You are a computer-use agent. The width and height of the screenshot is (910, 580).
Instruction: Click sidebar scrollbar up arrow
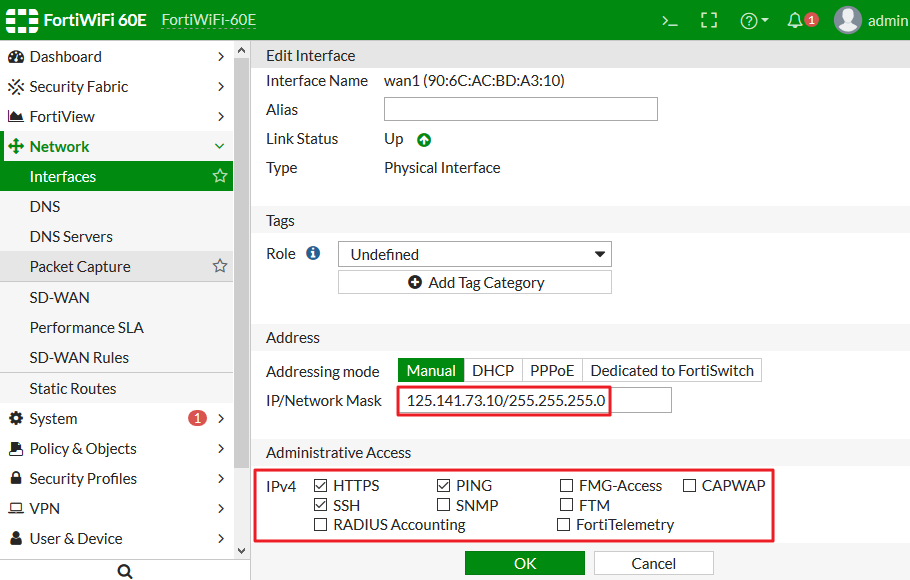(x=241, y=51)
